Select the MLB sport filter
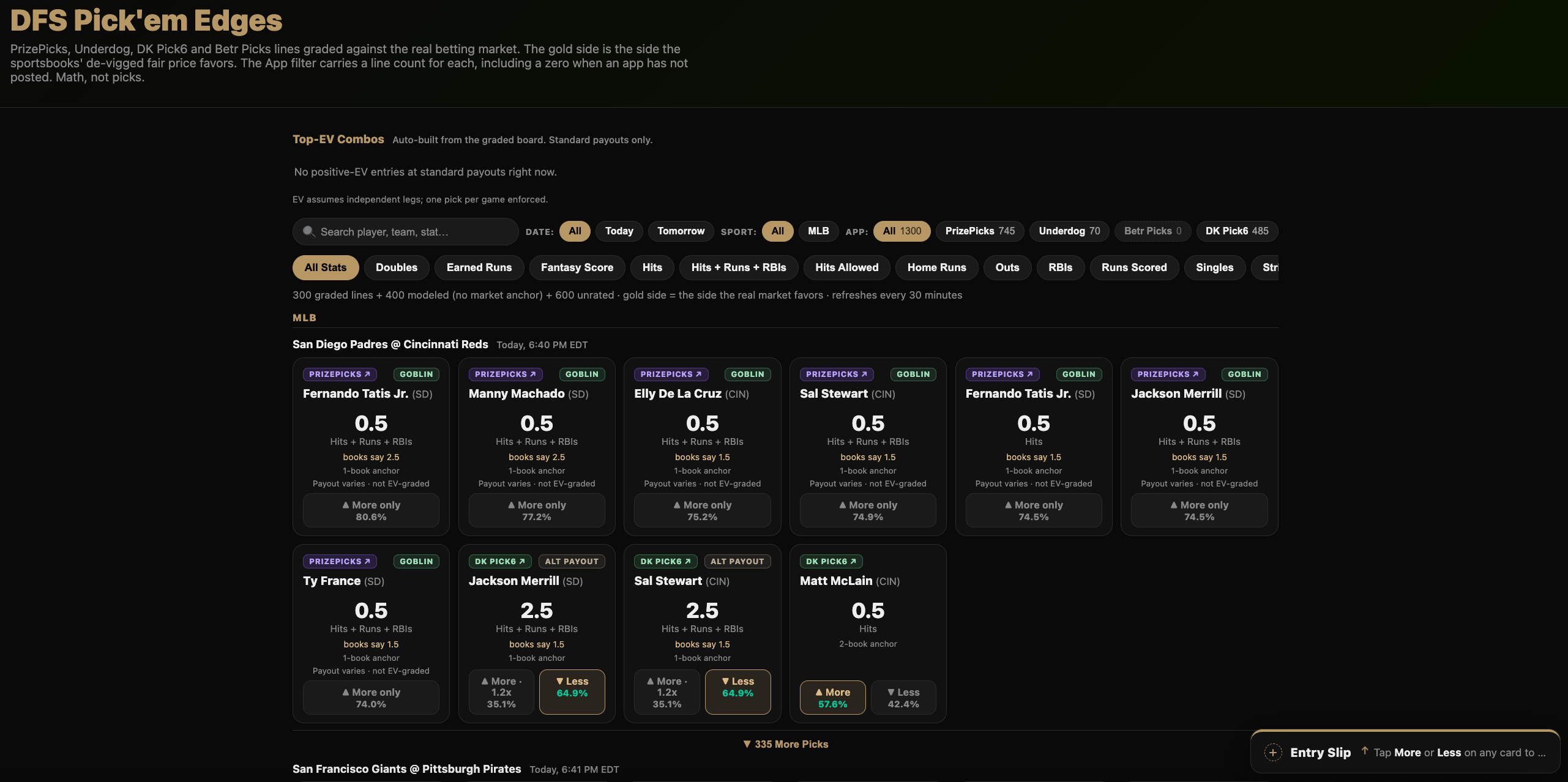 click(x=818, y=231)
